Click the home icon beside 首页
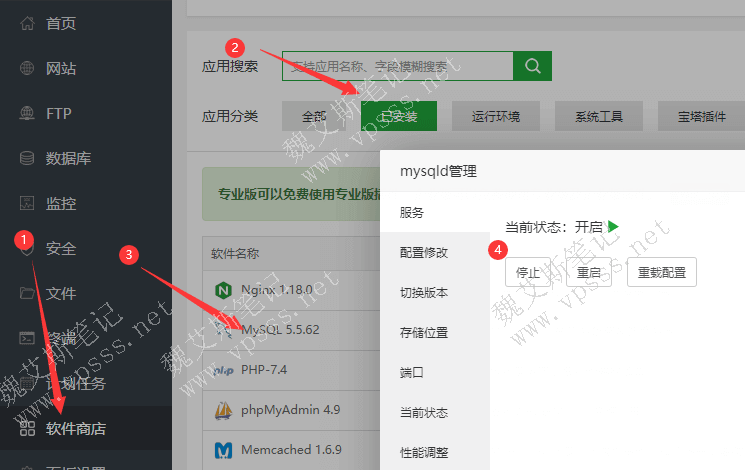745x470 pixels. coord(27,23)
